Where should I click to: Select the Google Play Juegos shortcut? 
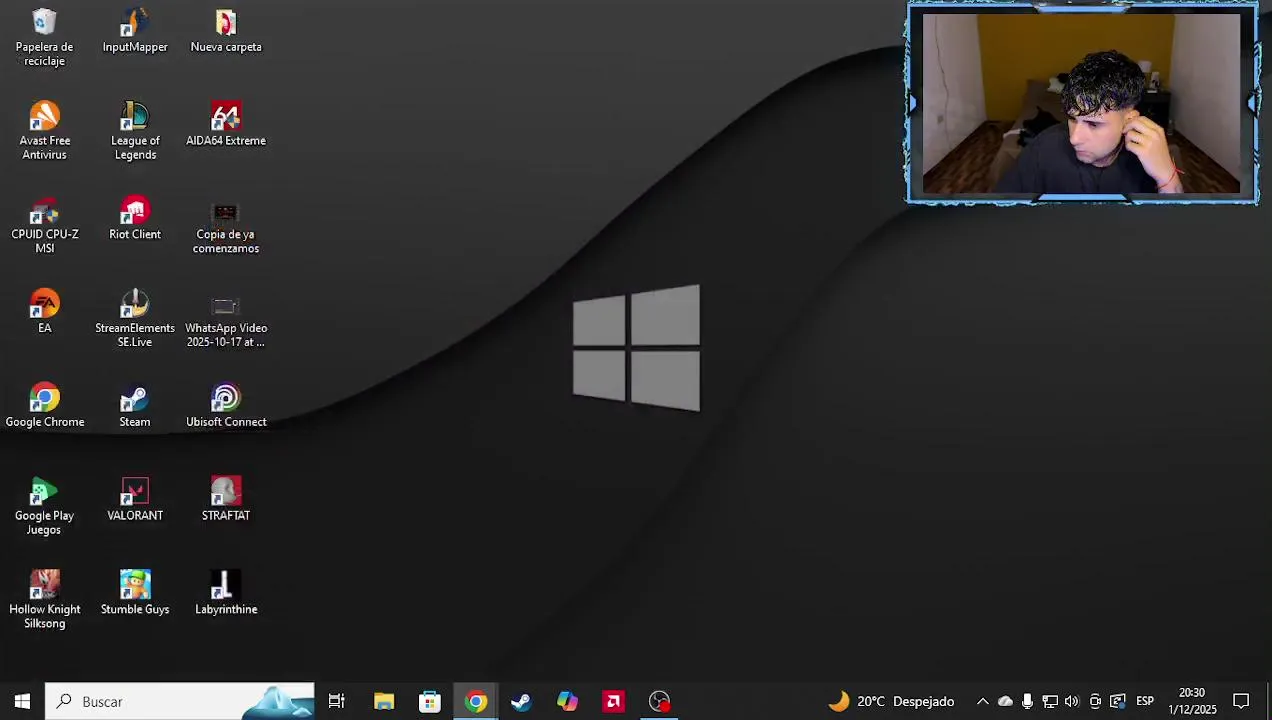44,506
